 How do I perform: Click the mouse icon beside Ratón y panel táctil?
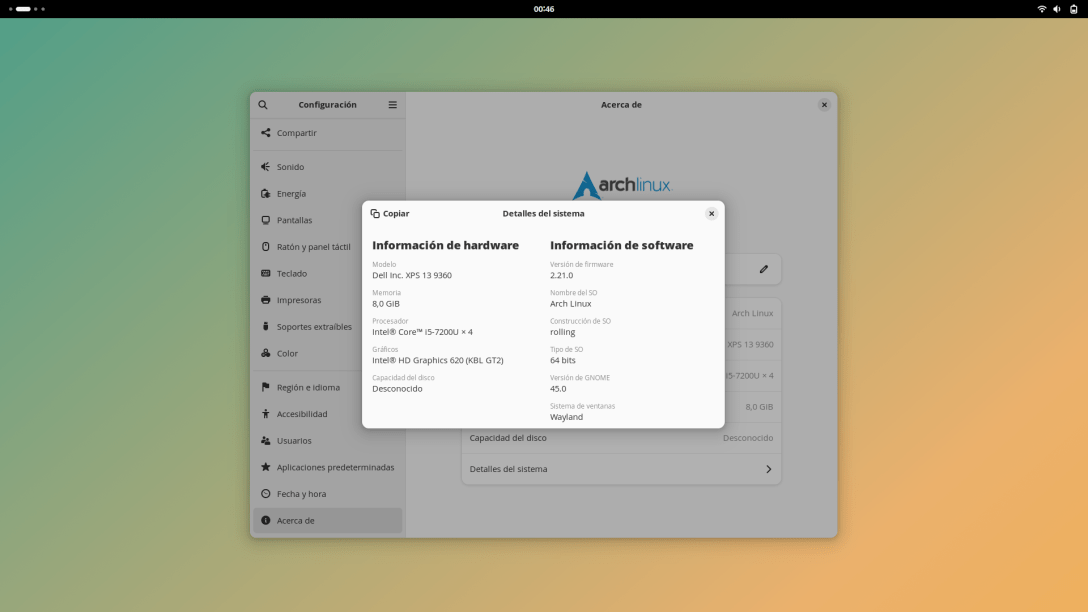(x=266, y=246)
